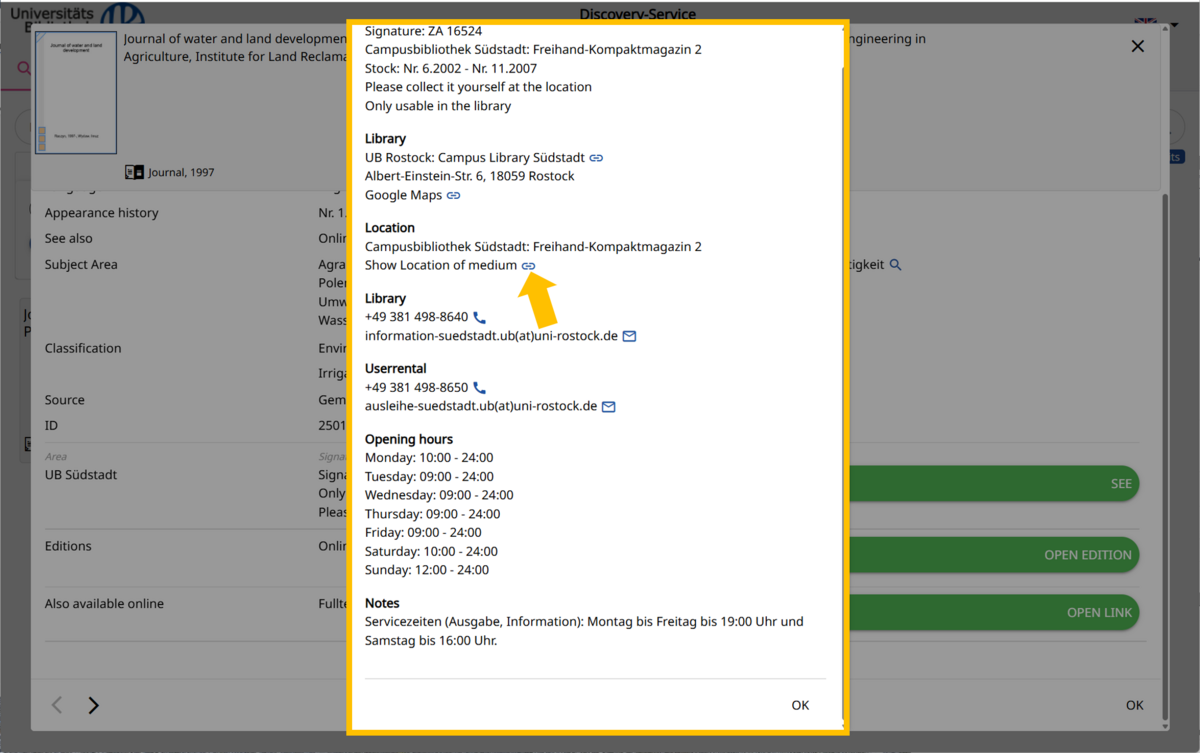The image size is (1200, 753).
Task: Click the phone icon next to 498-8650
Action: [x=479, y=388]
